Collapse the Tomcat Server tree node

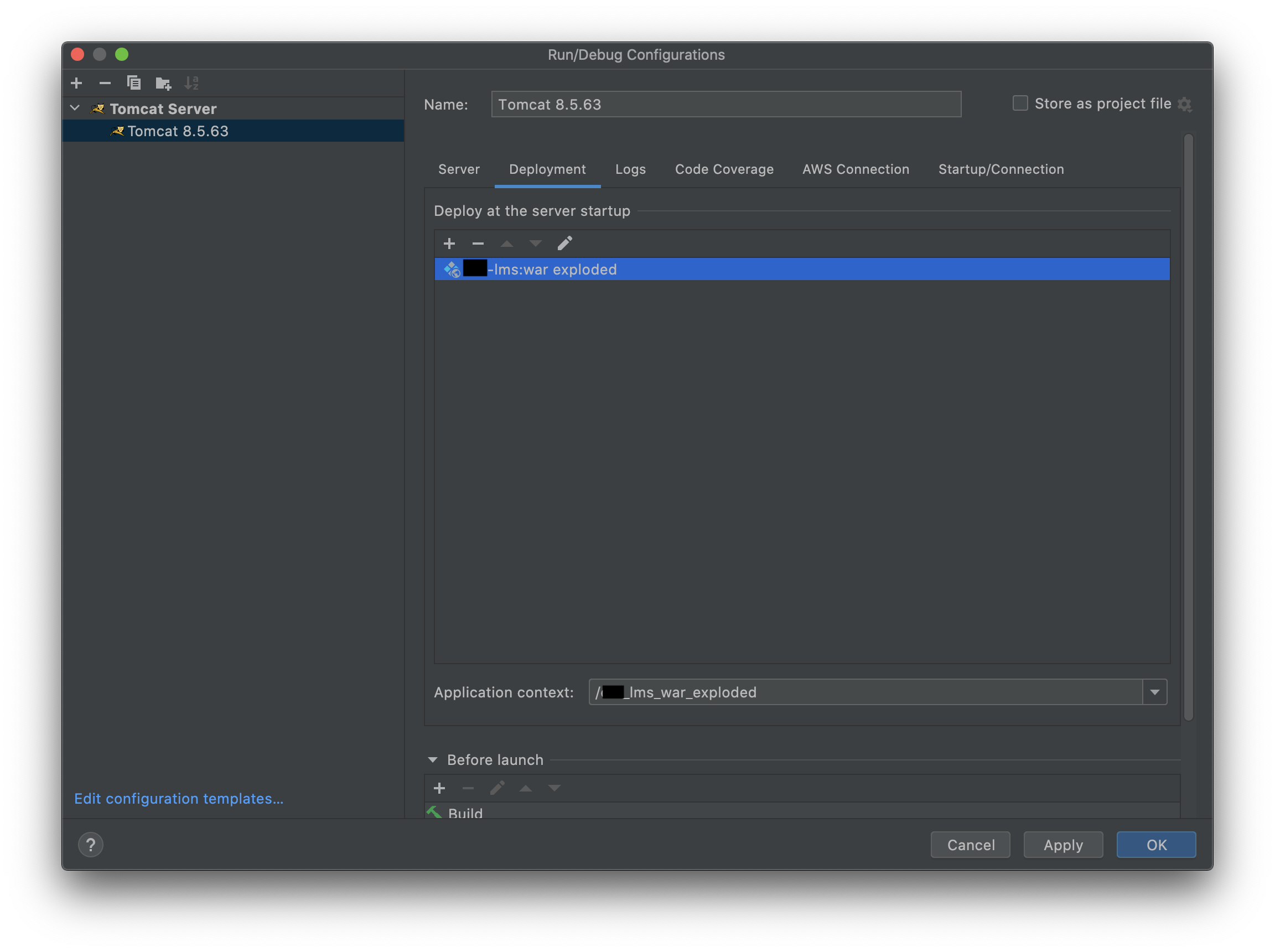coord(75,108)
